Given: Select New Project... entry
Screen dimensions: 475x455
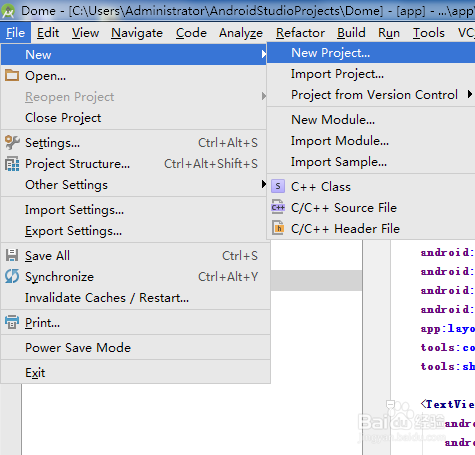Looking at the screenshot, I should click(371, 53).
